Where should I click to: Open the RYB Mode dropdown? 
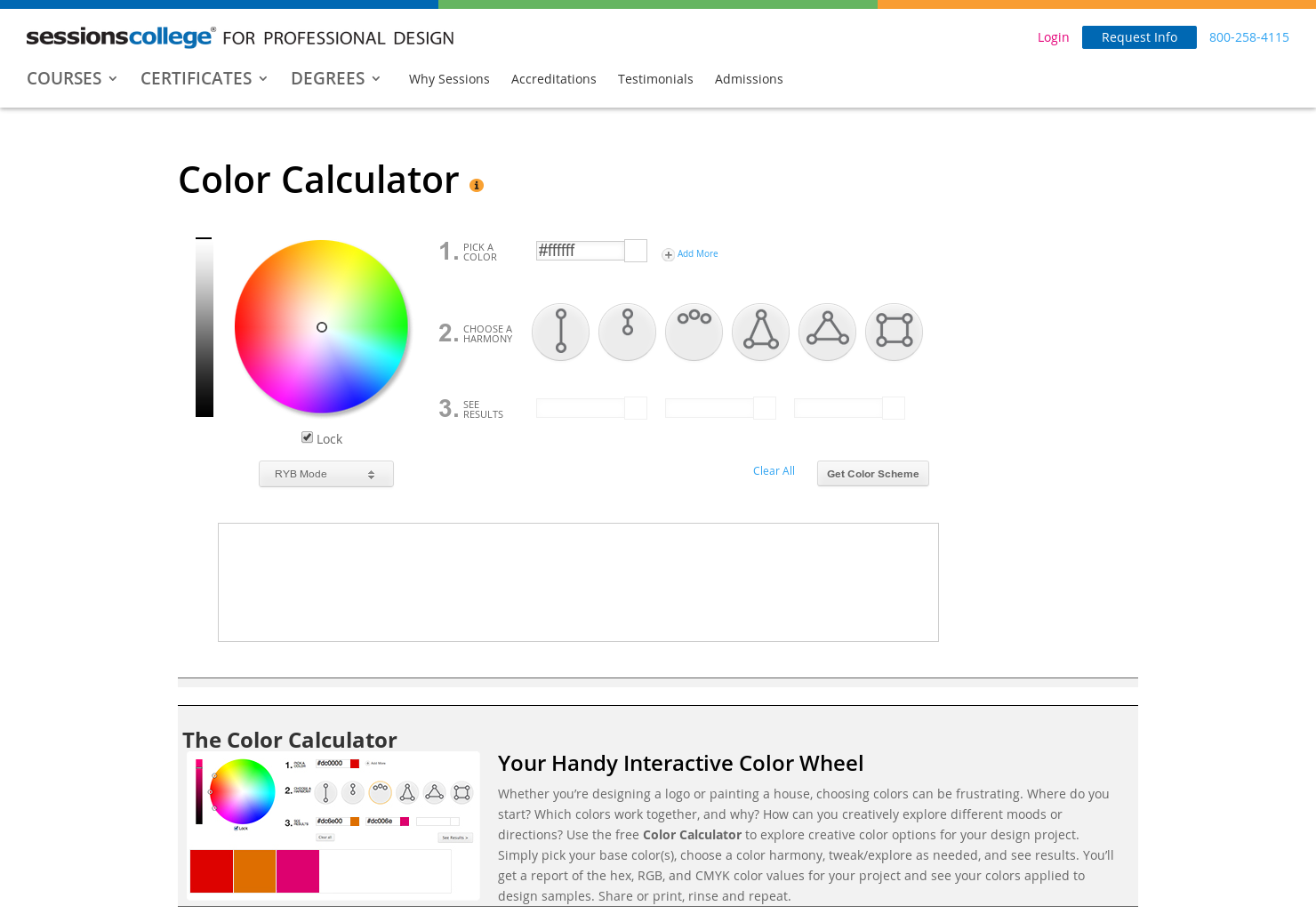pyautogui.click(x=325, y=474)
